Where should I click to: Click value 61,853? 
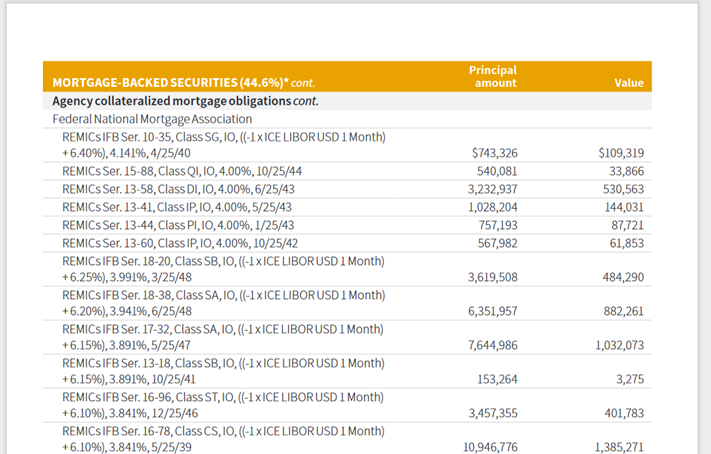click(x=627, y=244)
